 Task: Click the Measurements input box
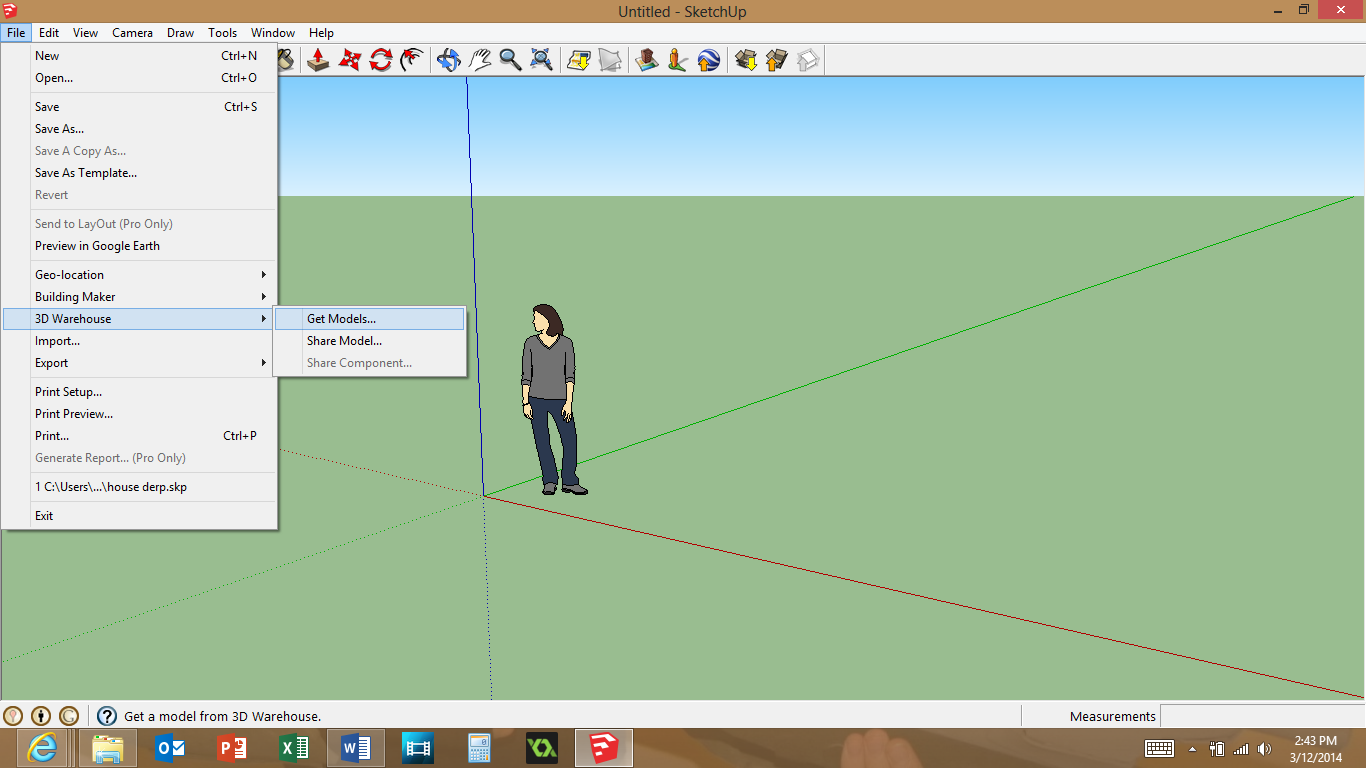pyautogui.click(x=1262, y=716)
